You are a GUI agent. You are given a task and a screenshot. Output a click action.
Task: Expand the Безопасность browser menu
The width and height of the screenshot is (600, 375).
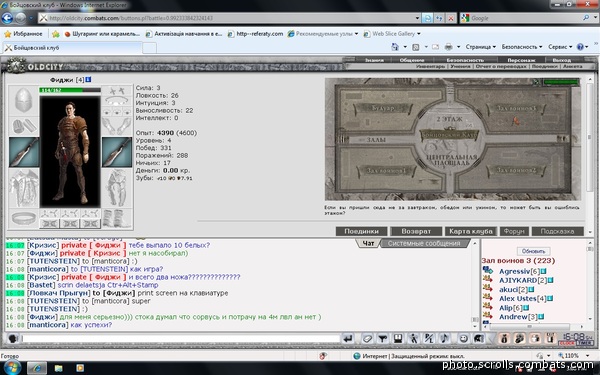tap(522, 47)
